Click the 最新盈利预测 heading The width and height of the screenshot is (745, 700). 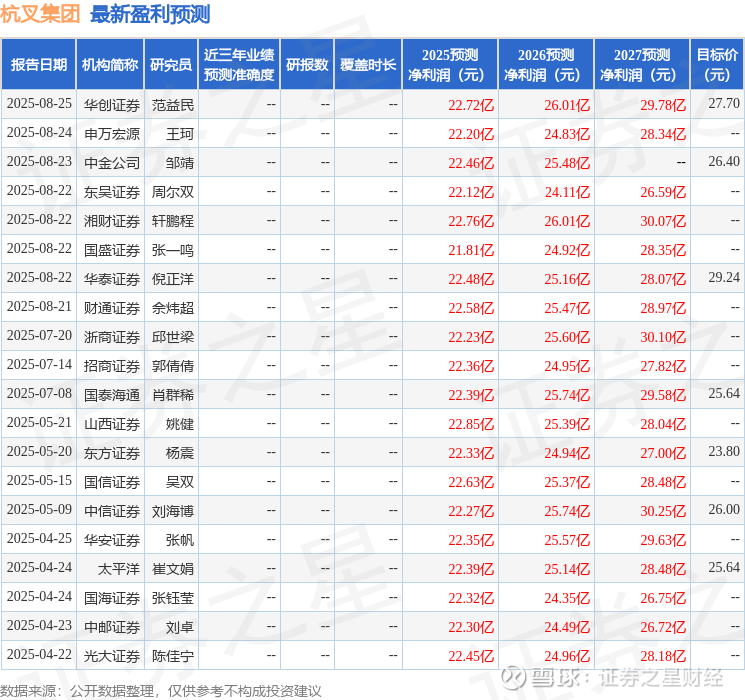tap(150, 14)
